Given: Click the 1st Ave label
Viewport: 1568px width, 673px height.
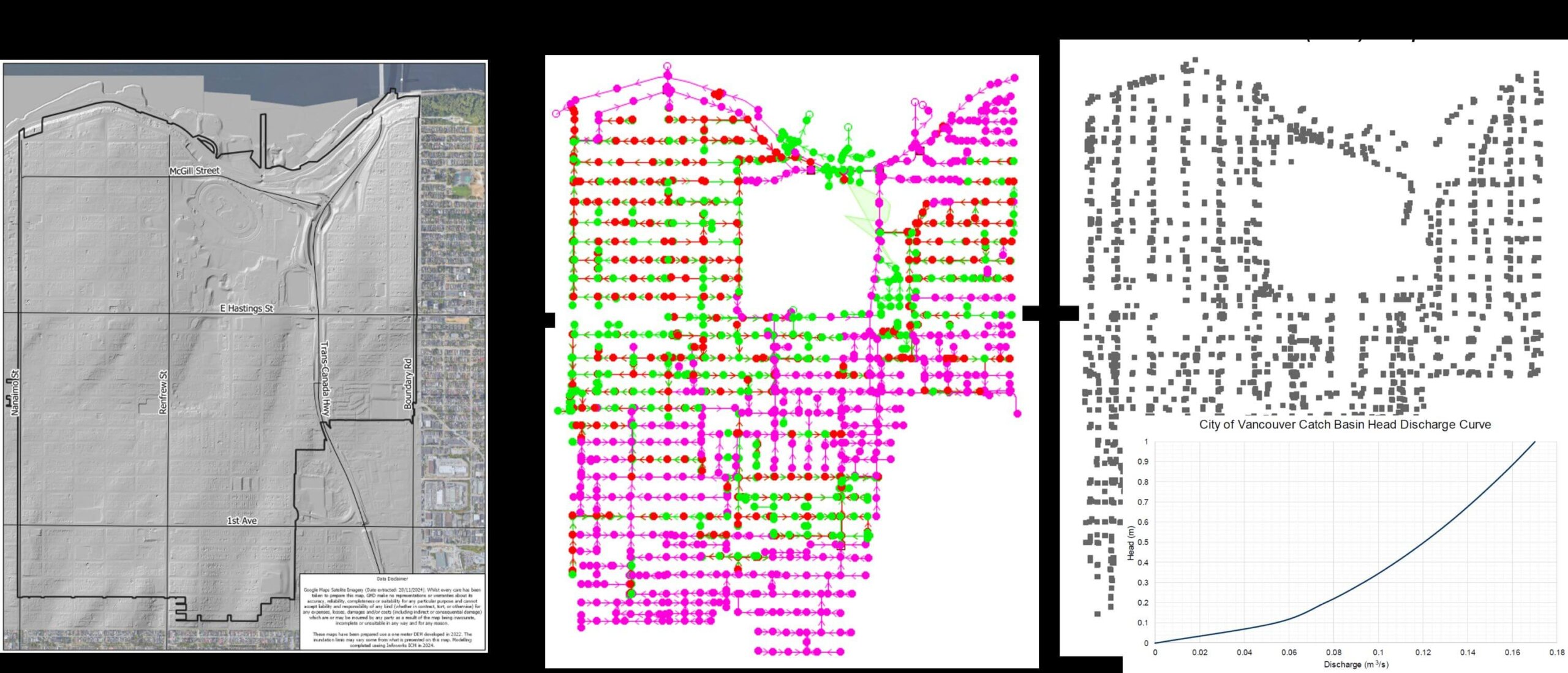Looking at the screenshot, I should pos(242,520).
